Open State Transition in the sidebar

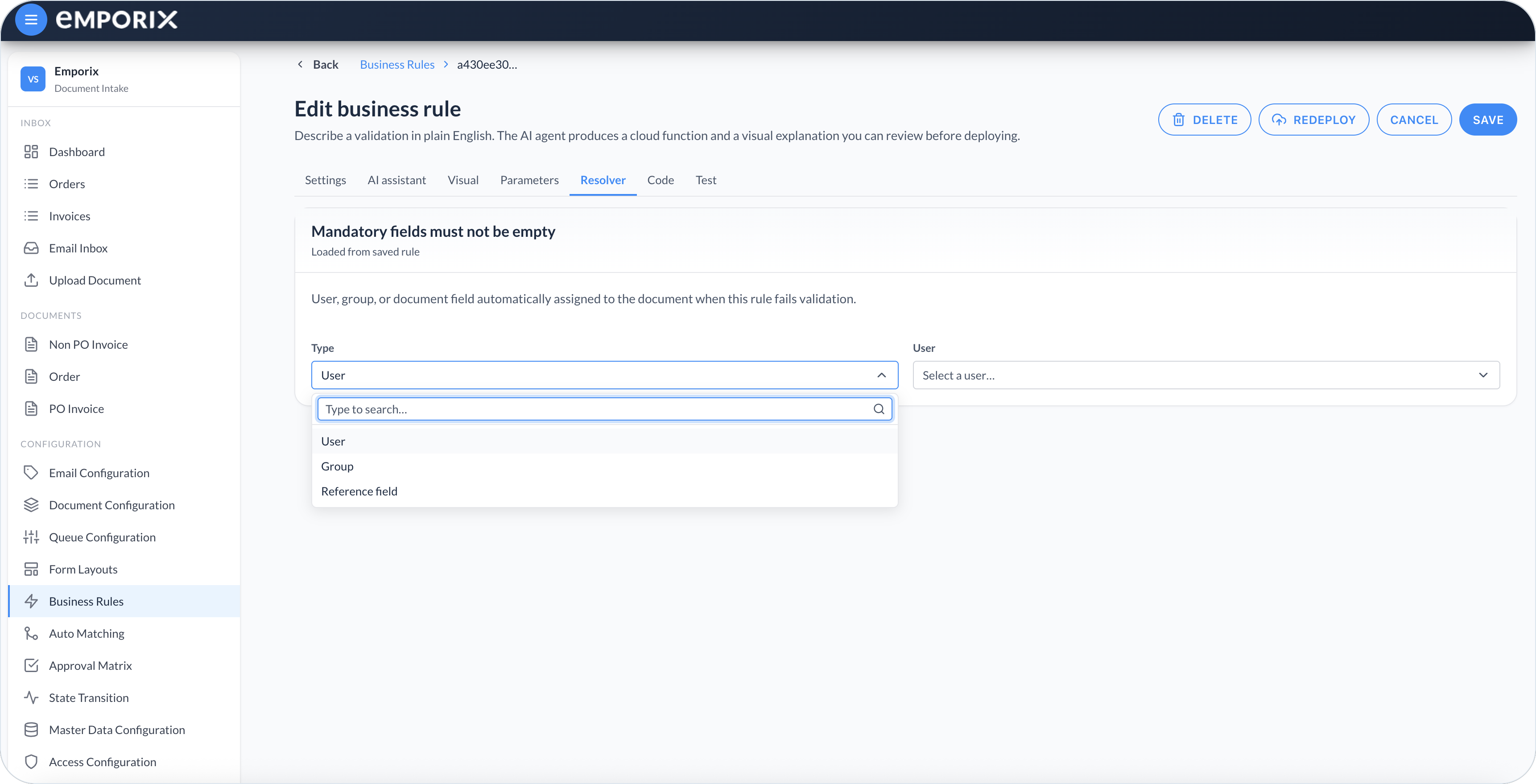124,698
